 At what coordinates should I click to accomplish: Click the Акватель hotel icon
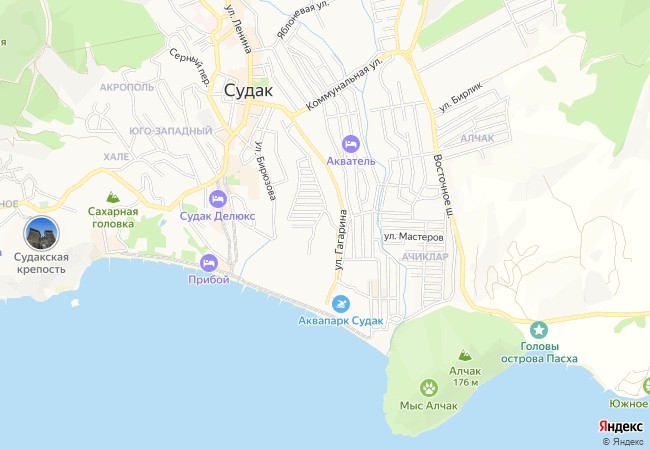351,144
